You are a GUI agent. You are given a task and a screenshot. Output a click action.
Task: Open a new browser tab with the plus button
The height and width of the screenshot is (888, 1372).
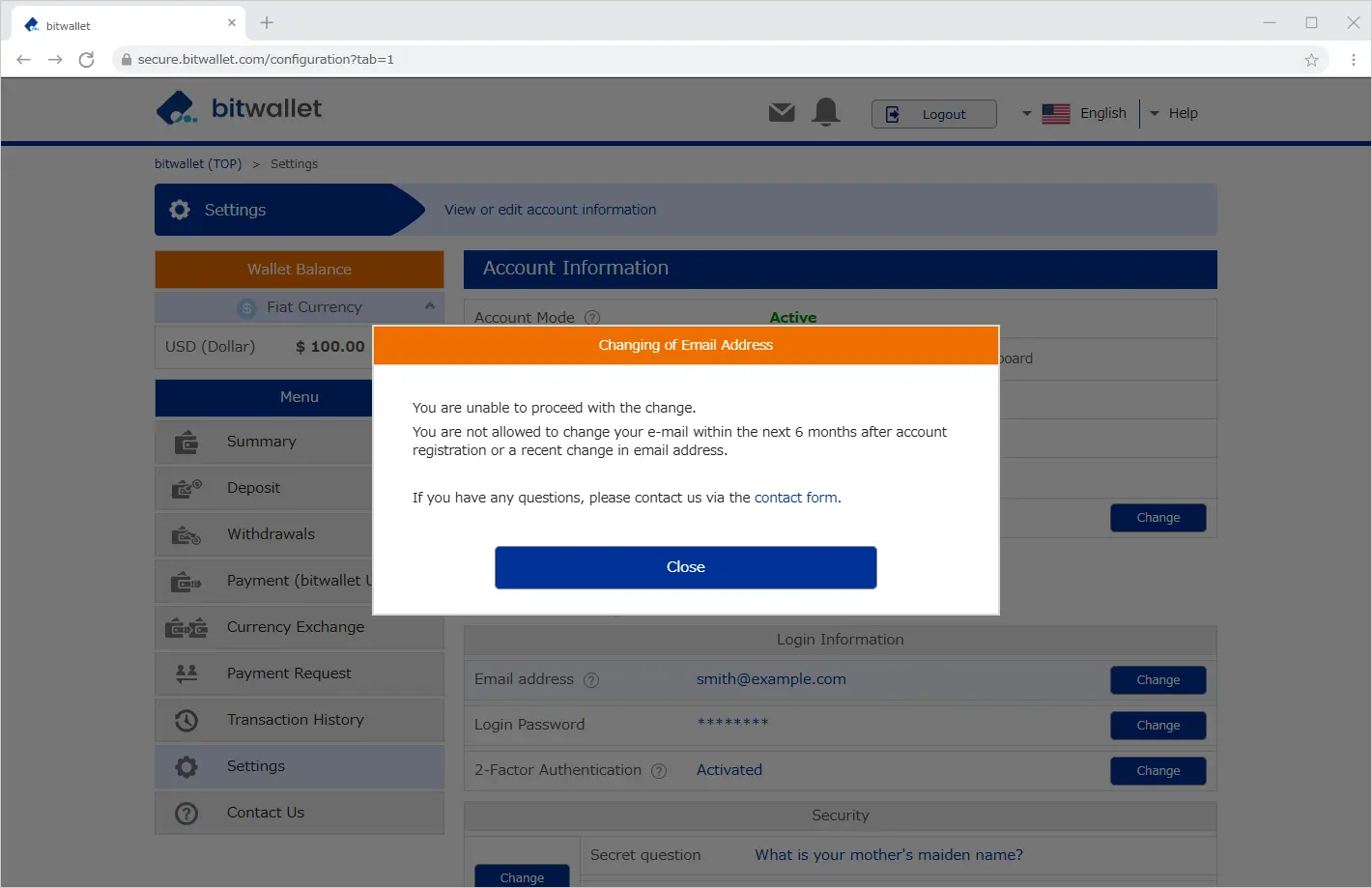pyautogui.click(x=267, y=23)
